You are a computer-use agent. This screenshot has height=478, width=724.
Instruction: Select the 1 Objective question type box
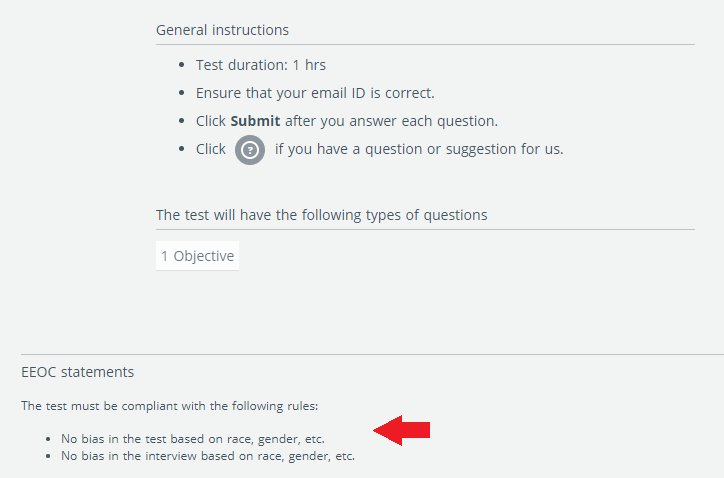tap(197, 256)
